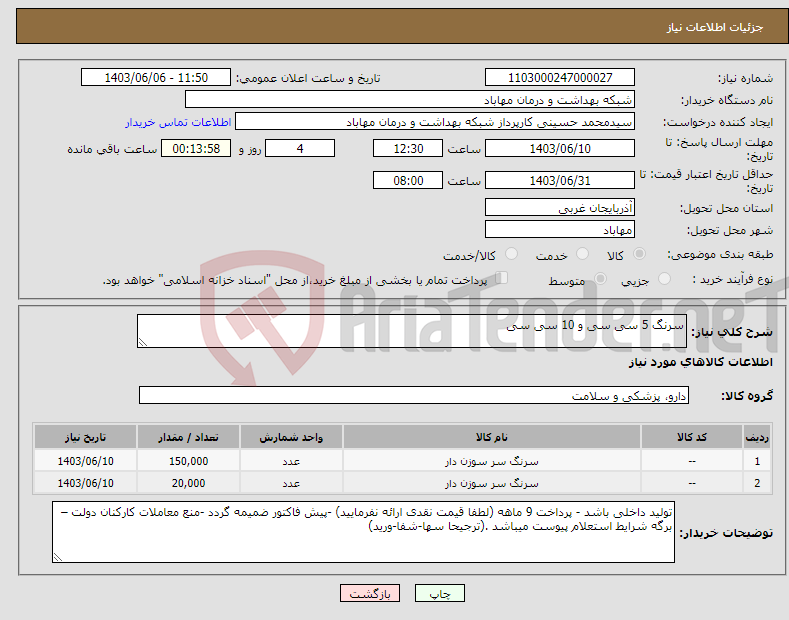
Task: Select the کالا/خدمت radio button
Action: click(511, 254)
